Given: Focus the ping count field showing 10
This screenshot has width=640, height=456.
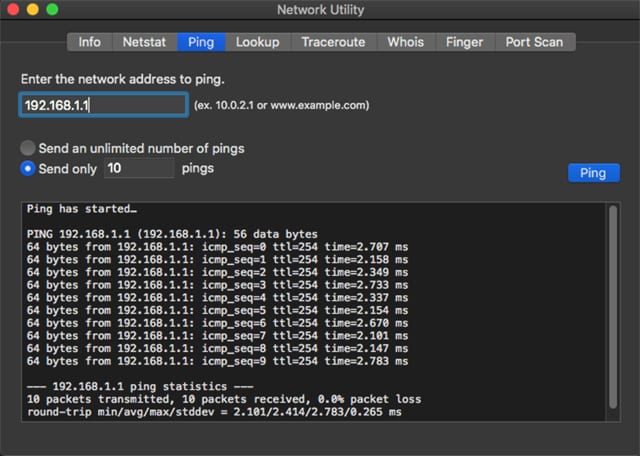Looking at the screenshot, I should click(139, 169).
